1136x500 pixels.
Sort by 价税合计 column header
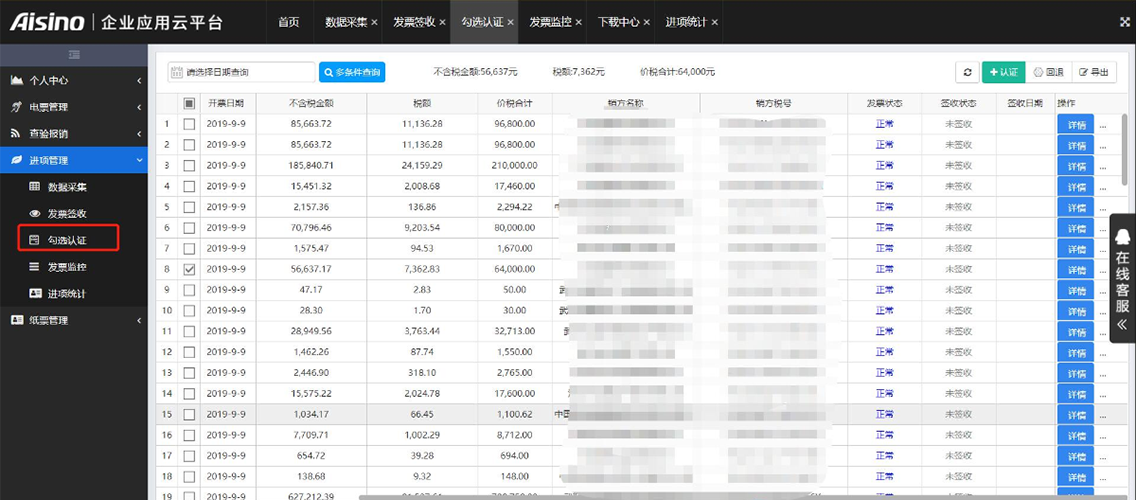[x=514, y=104]
